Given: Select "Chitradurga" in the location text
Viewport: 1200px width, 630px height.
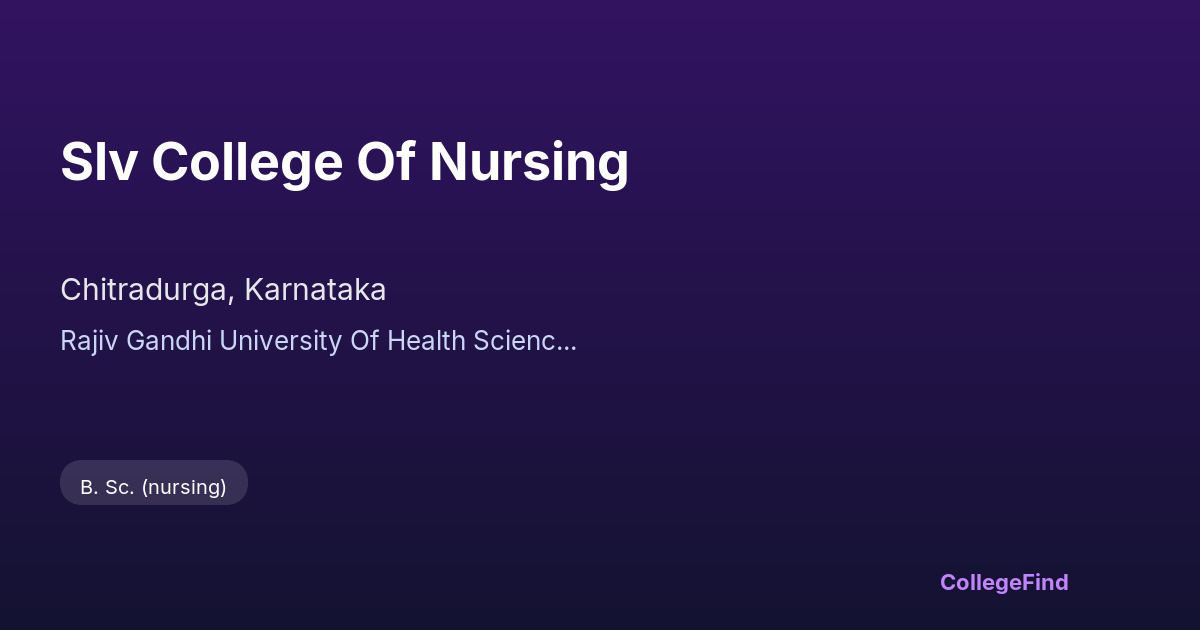Looking at the screenshot, I should [x=147, y=290].
